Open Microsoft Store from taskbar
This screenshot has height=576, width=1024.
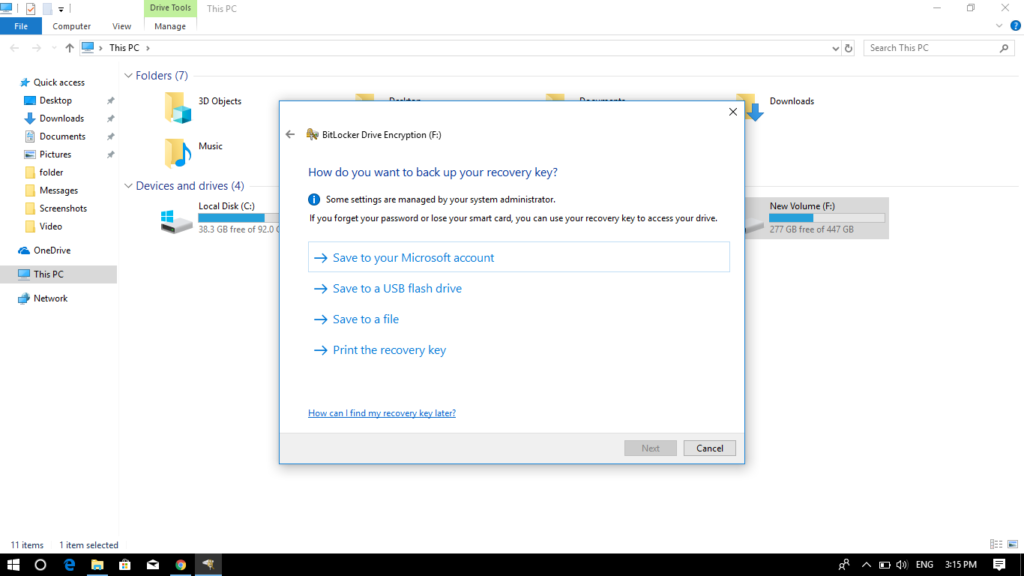[125, 565]
